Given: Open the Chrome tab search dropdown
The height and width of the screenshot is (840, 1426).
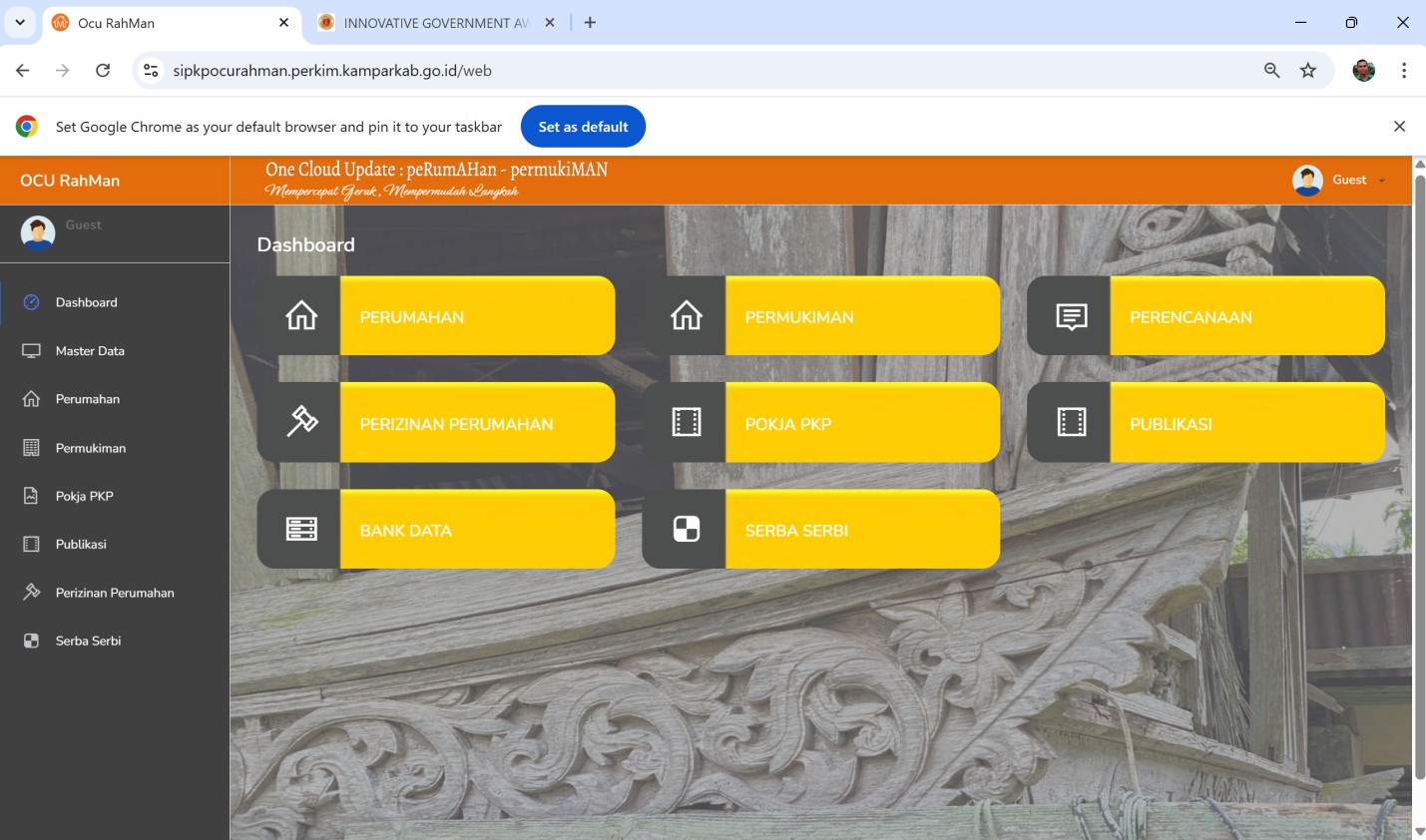Looking at the screenshot, I should 20,22.
